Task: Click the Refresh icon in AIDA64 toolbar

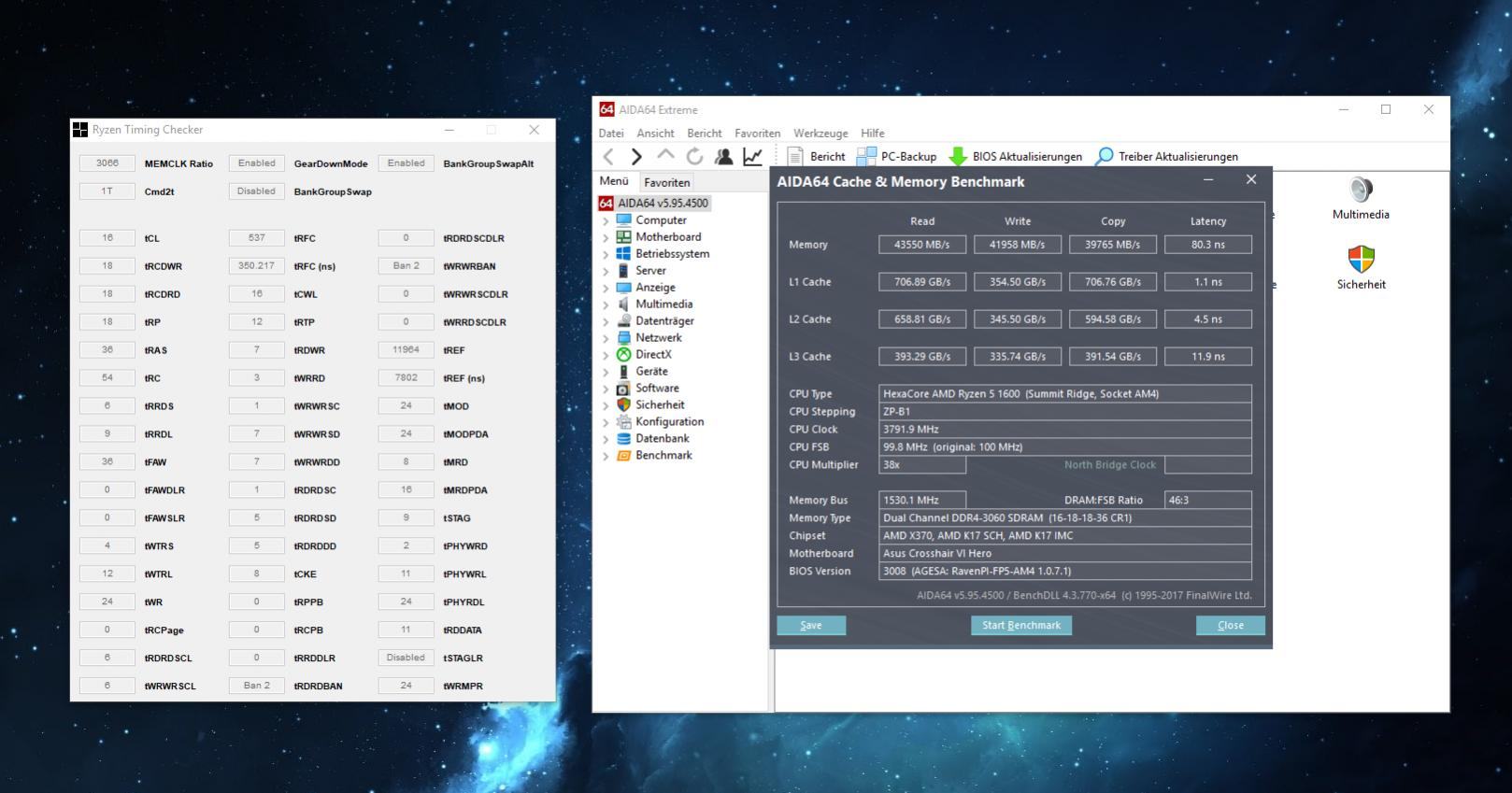Action: point(694,157)
